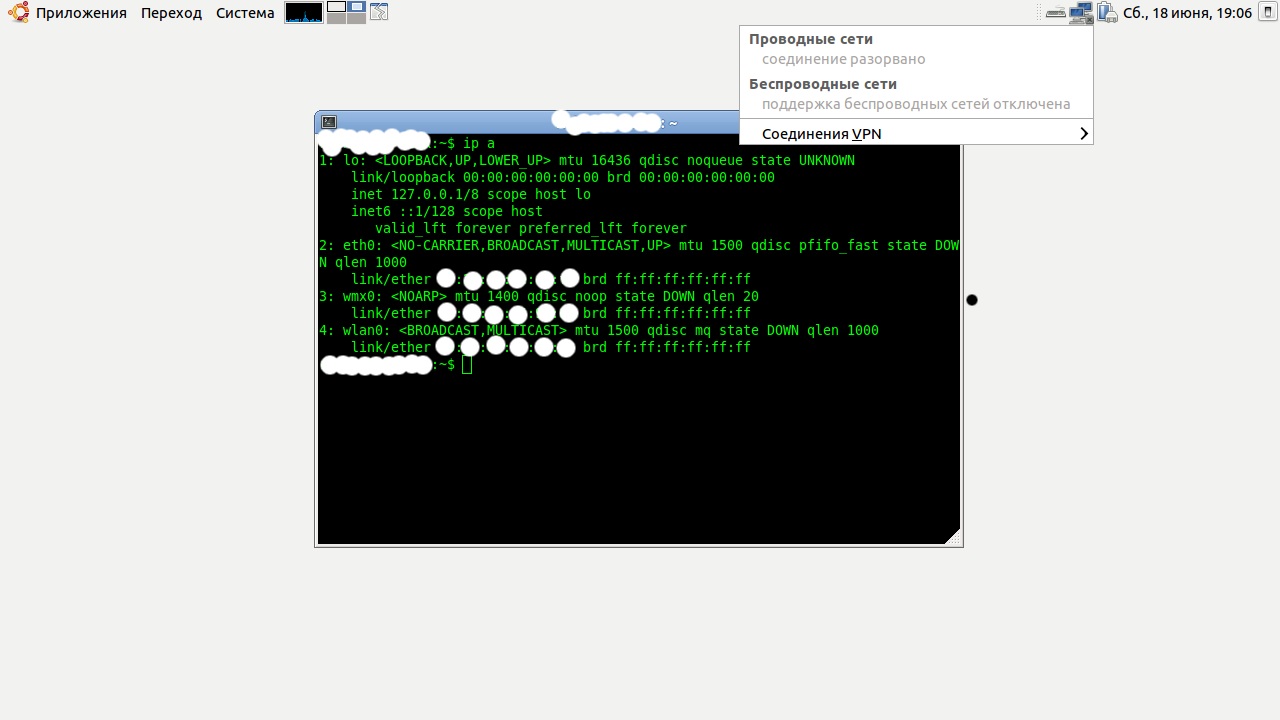Select the highlighted top-right workspace

point(356,7)
